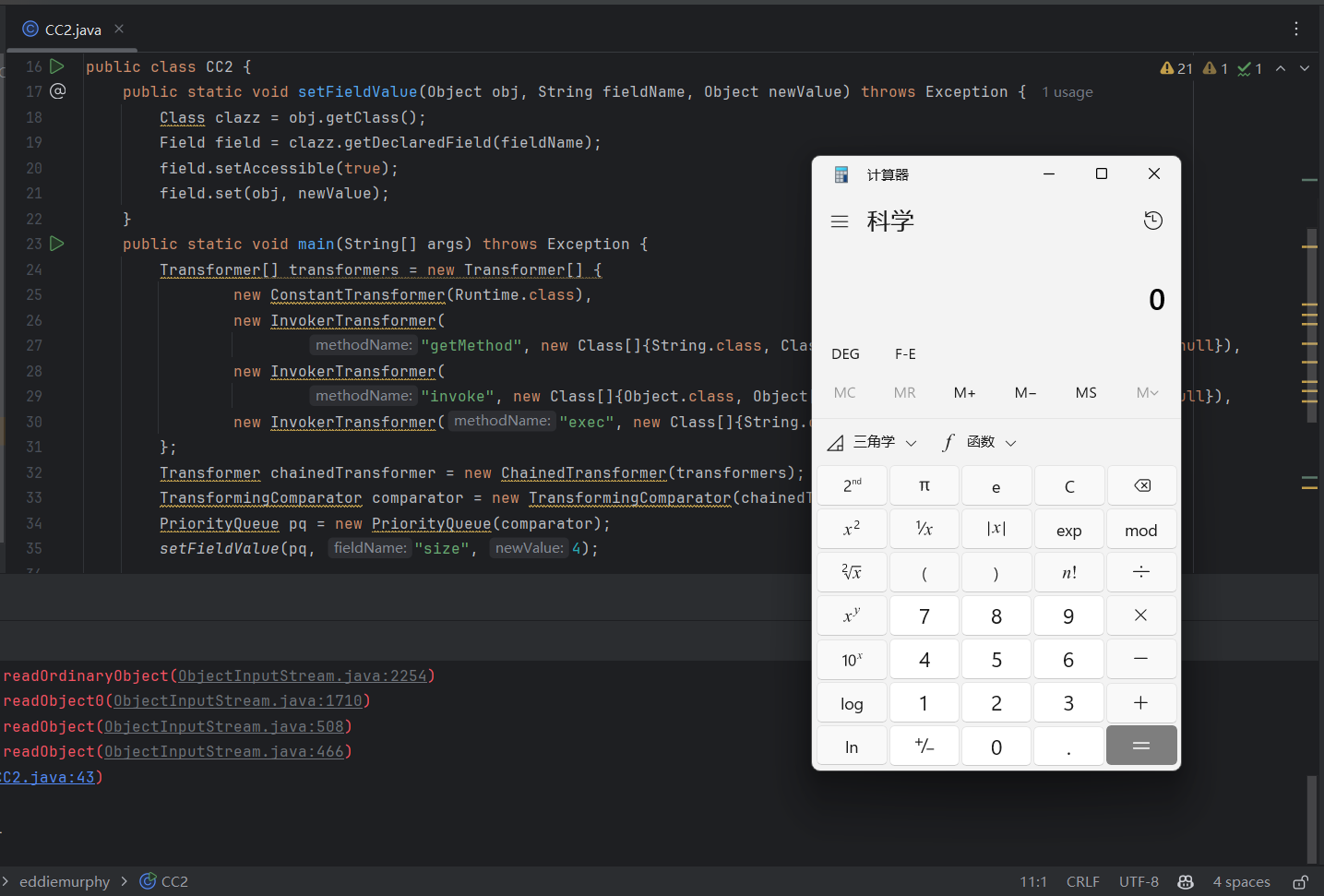Open the calculator navigation hamburger menu
This screenshot has width=1324, height=896.
pos(840,221)
